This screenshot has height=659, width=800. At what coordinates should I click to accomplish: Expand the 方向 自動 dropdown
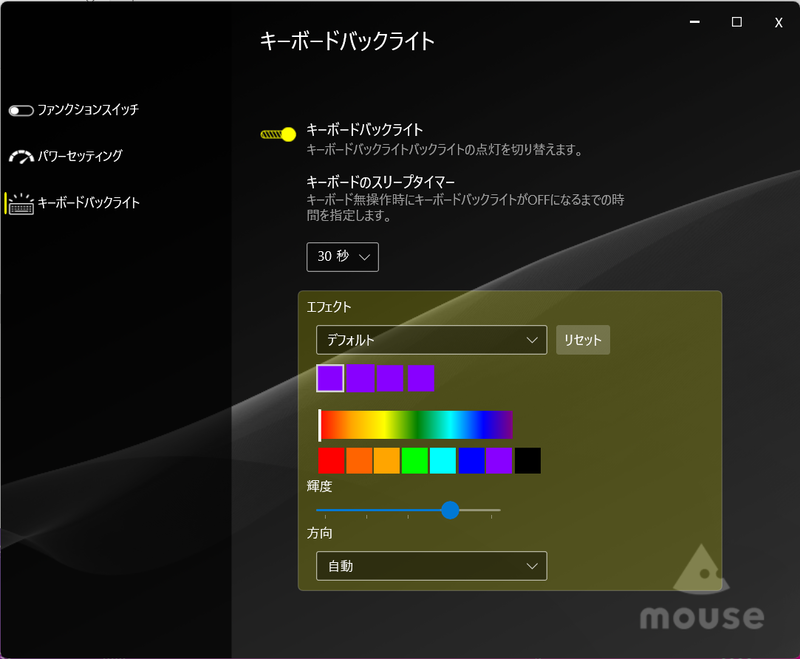point(430,566)
